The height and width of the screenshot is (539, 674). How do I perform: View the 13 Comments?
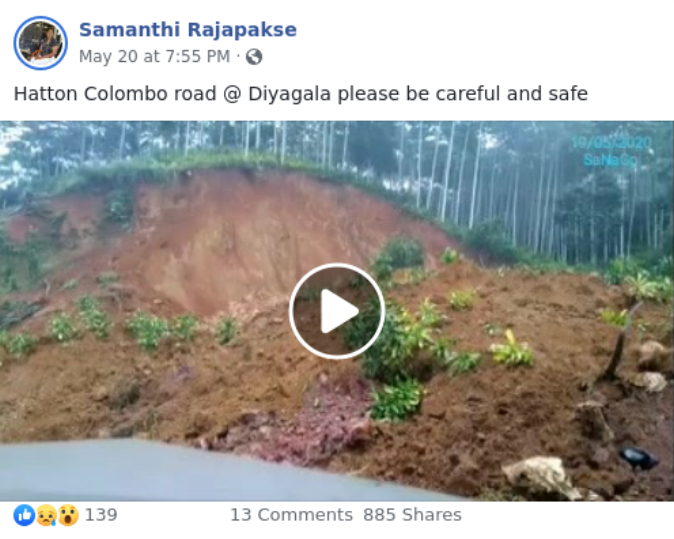(x=291, y=515)
